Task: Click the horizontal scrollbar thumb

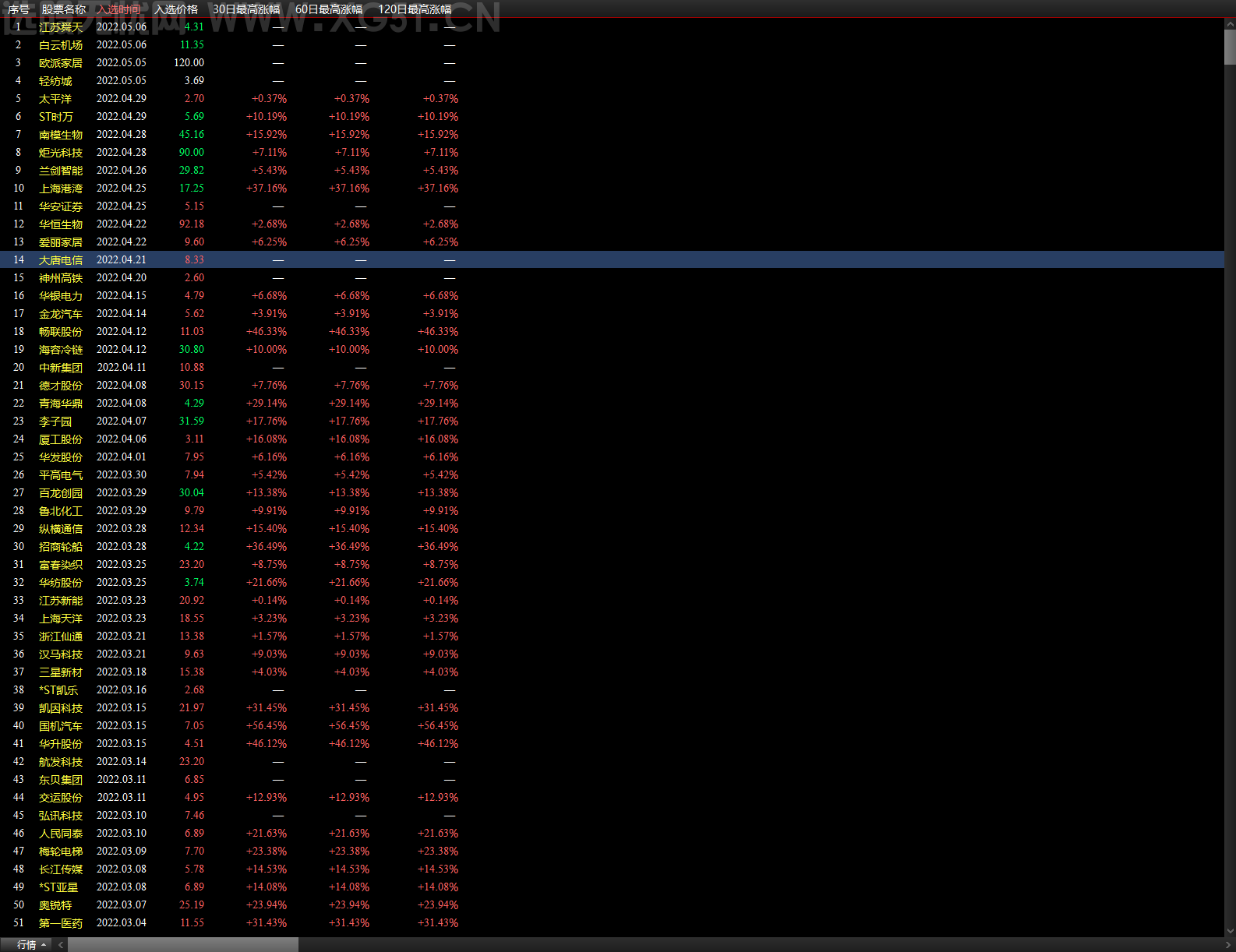Action: pyautogui.click(x=183, y=945)
